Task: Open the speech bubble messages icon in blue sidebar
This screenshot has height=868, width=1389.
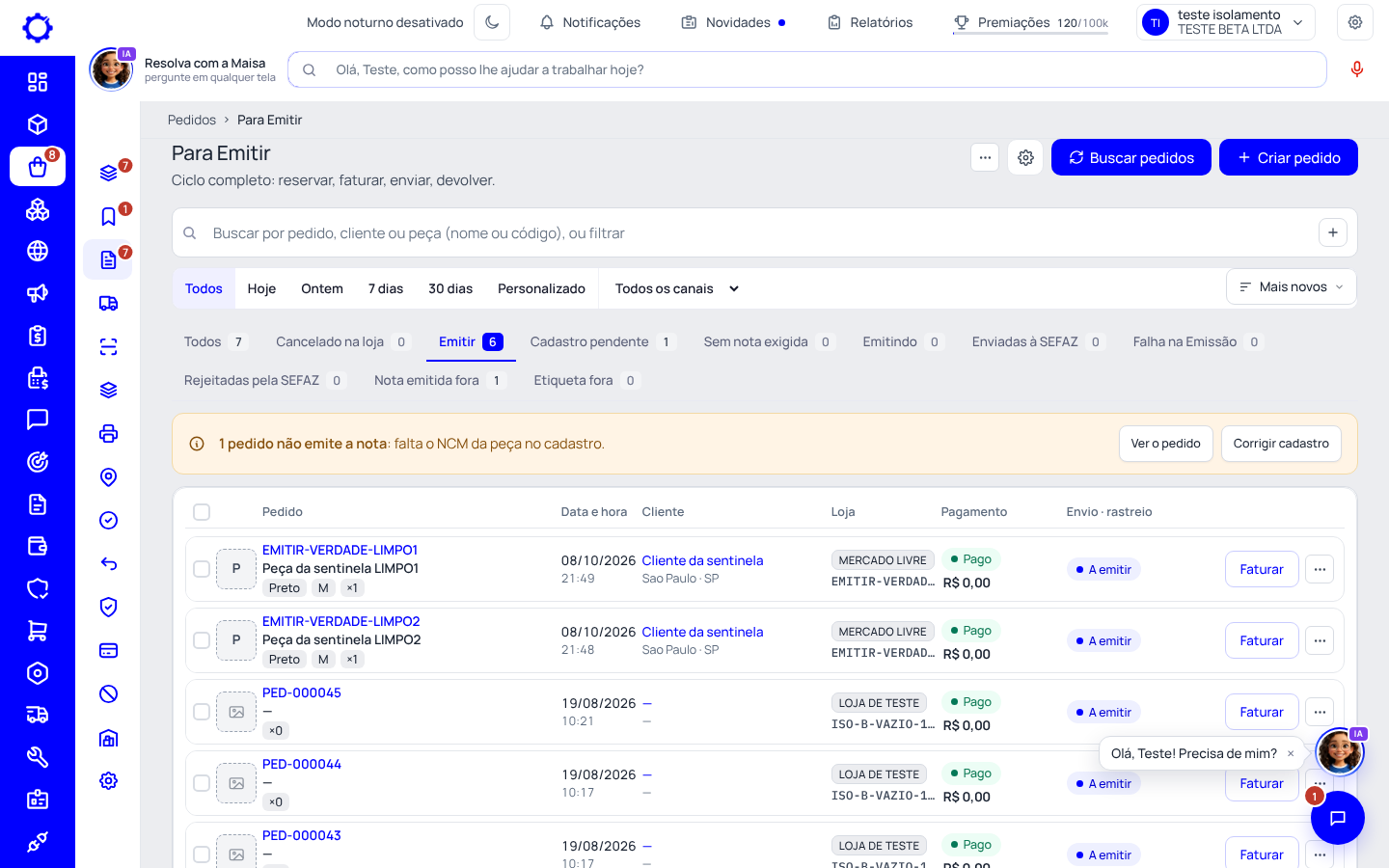Action: coord(38,420)
